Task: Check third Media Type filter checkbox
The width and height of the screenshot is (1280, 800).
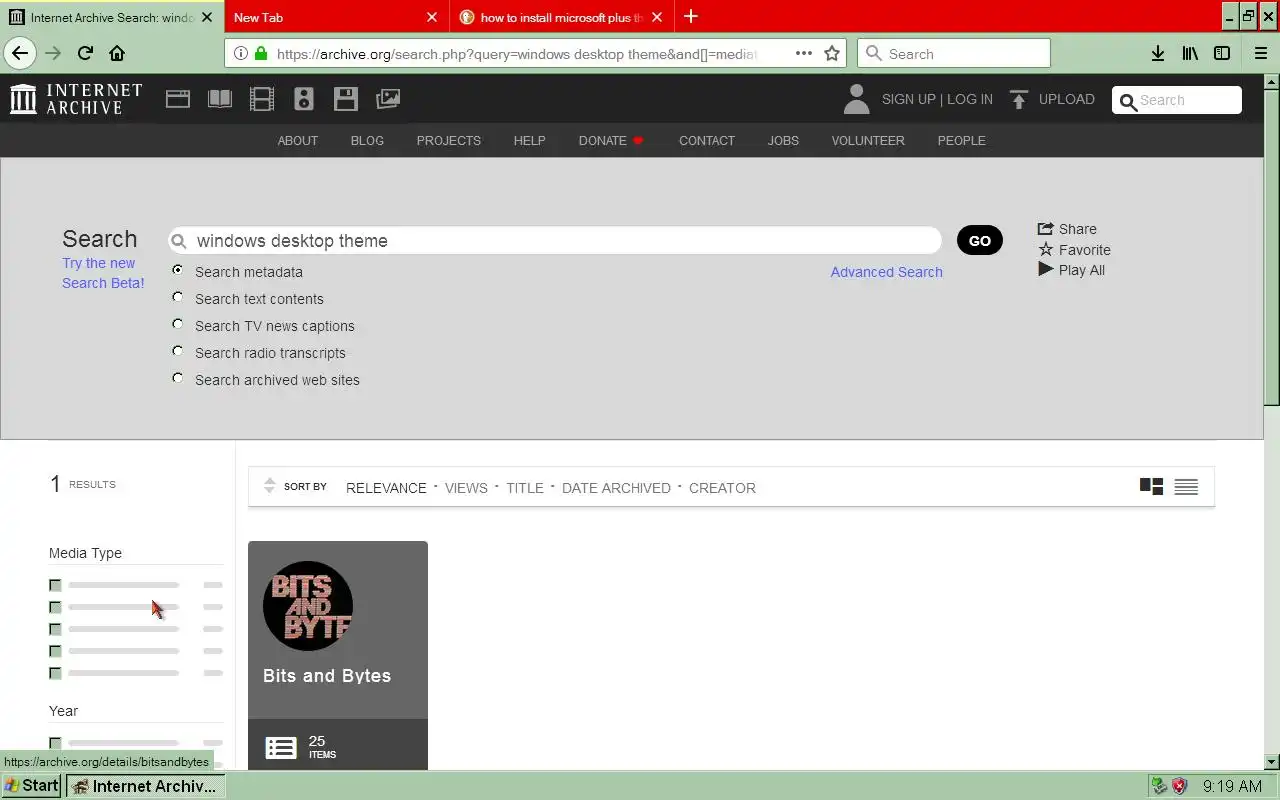Action: (x=55, y=629)
